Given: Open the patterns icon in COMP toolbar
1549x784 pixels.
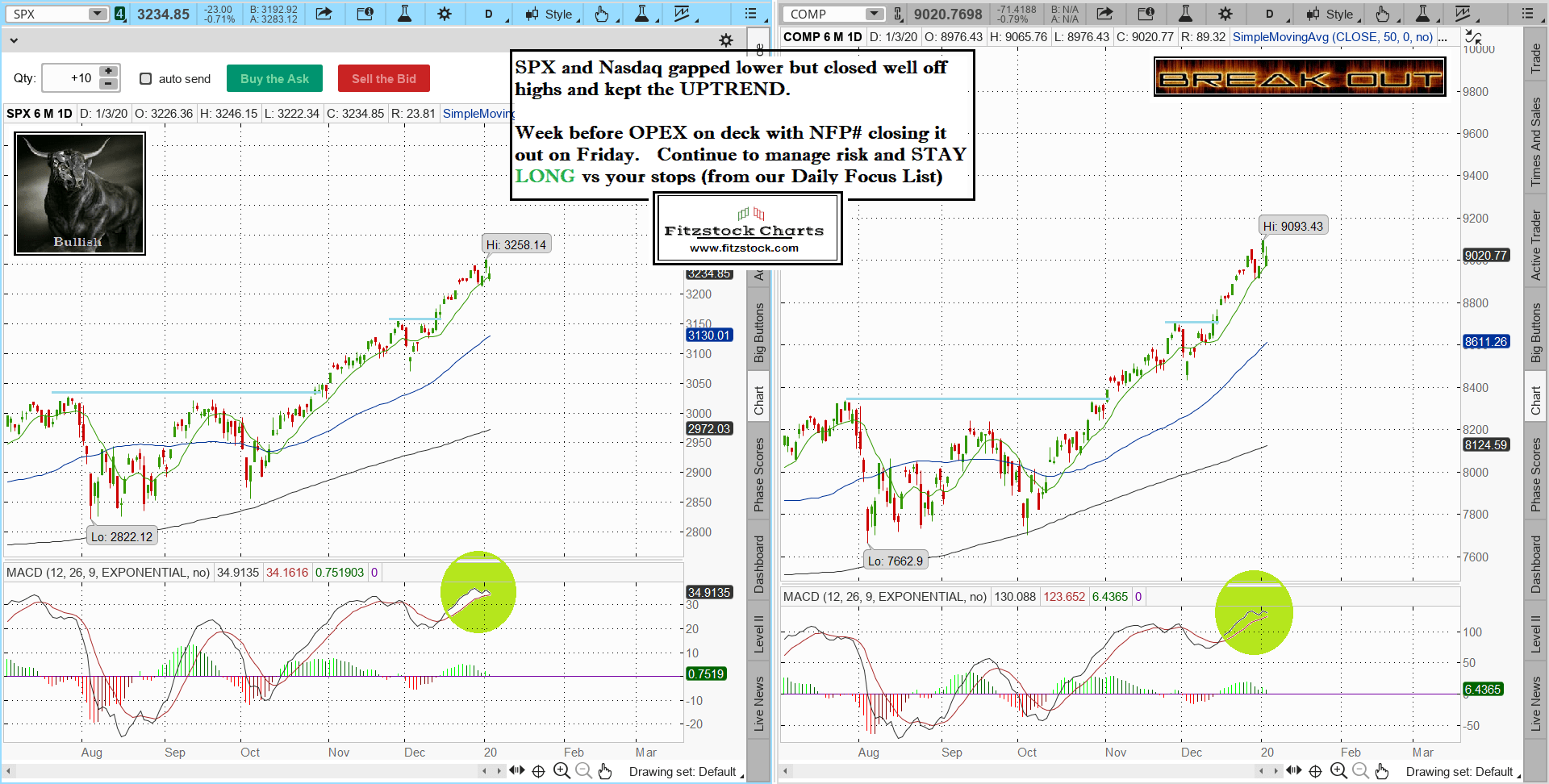Looking at the screenshot, I should (1463, 14).
